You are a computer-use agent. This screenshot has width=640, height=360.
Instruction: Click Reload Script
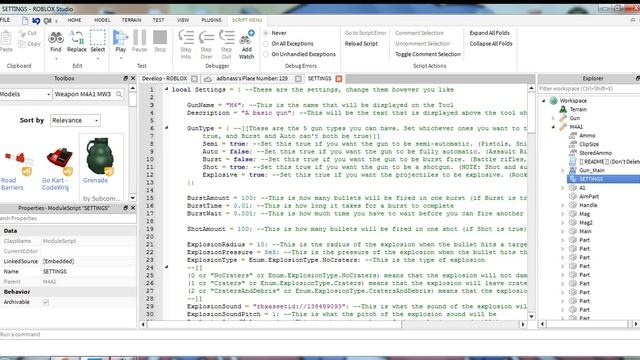click(x=361, y=44)
